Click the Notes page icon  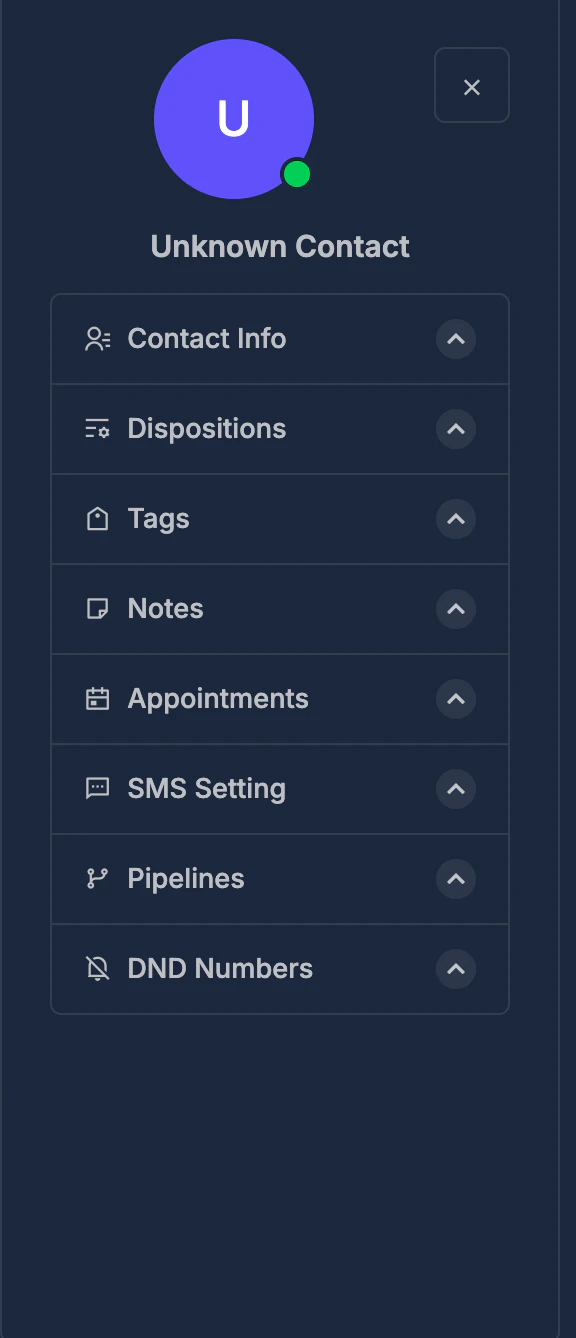[x=97, y=609]
